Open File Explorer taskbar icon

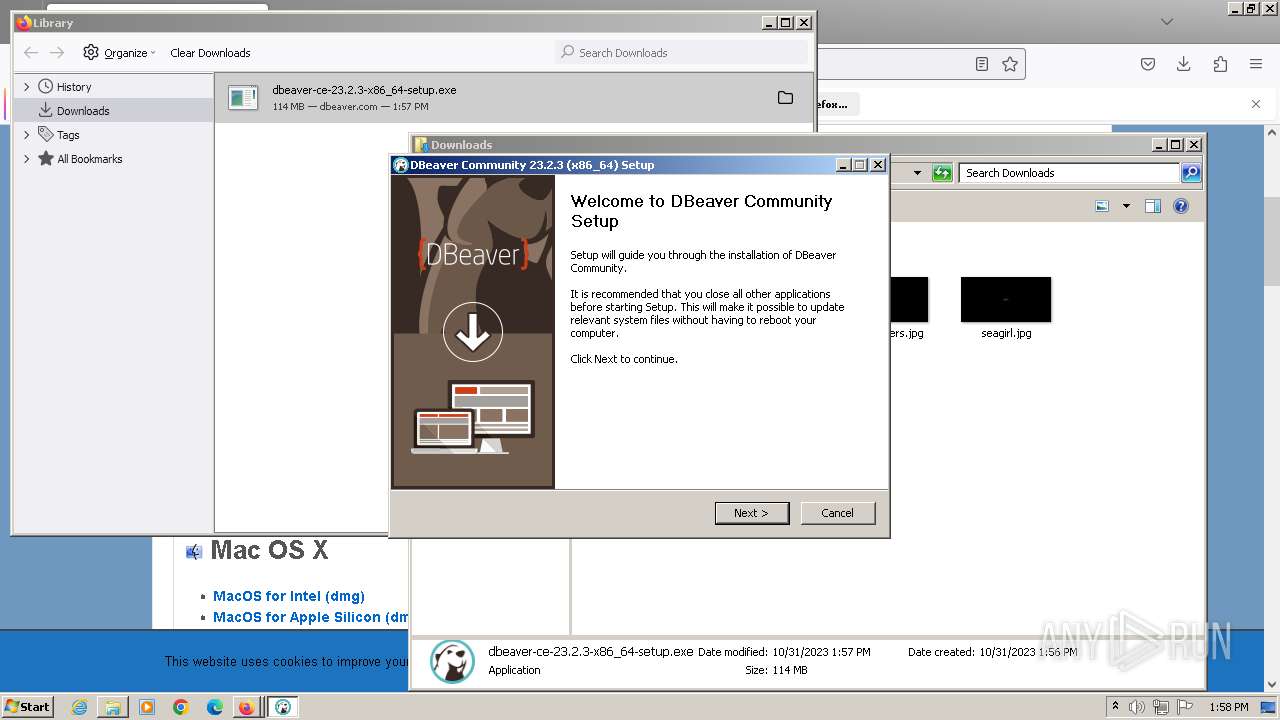(x=113, y=707)
